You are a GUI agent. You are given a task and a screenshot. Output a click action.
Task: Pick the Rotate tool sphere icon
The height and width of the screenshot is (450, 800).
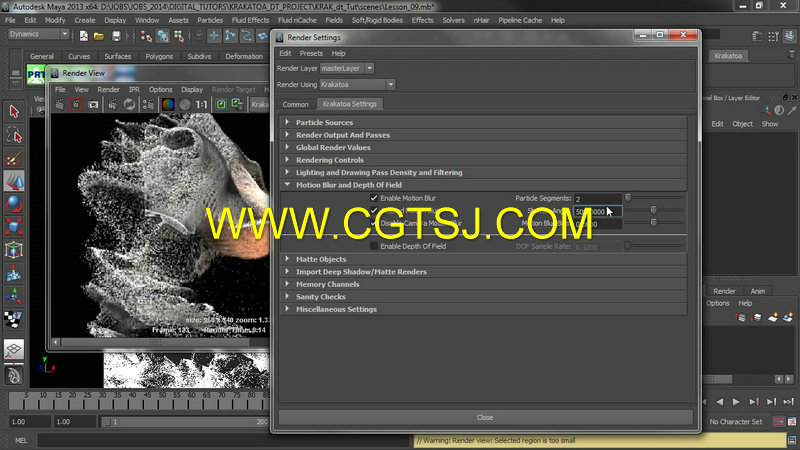14,204
